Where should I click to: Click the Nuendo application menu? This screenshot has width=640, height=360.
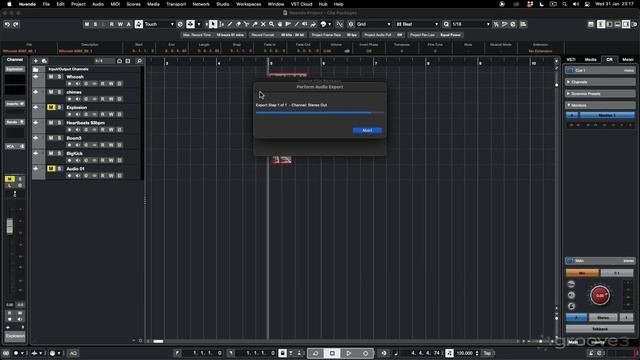coord(27,4)
